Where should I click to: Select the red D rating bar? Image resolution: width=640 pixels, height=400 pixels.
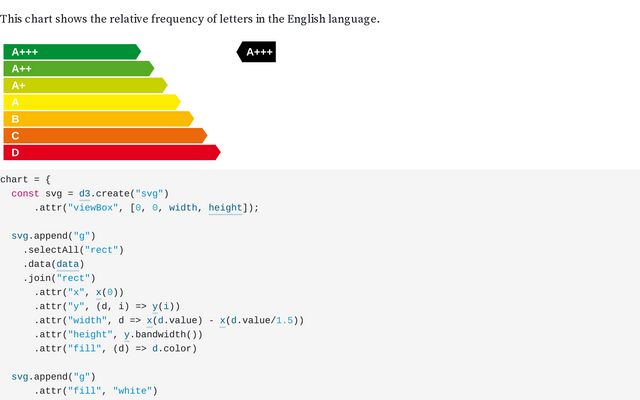point(110,152)
